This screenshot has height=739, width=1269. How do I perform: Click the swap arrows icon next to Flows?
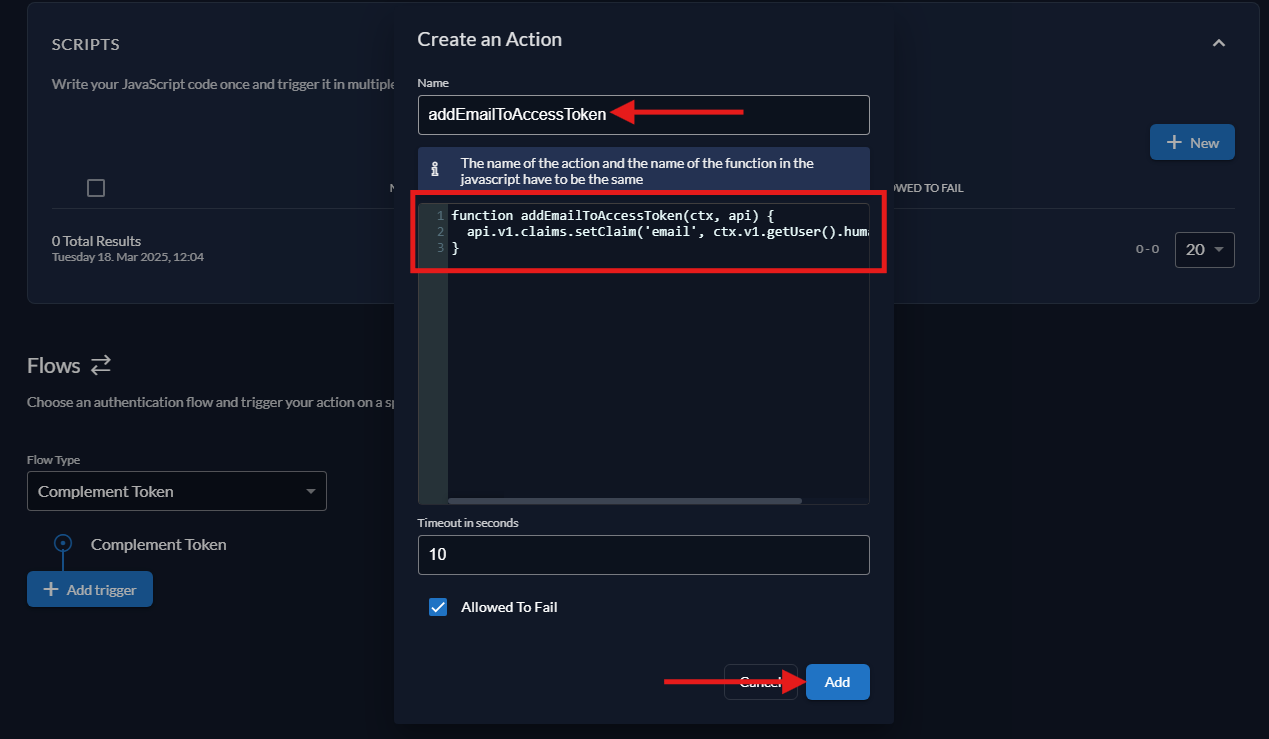click(100, 365)
